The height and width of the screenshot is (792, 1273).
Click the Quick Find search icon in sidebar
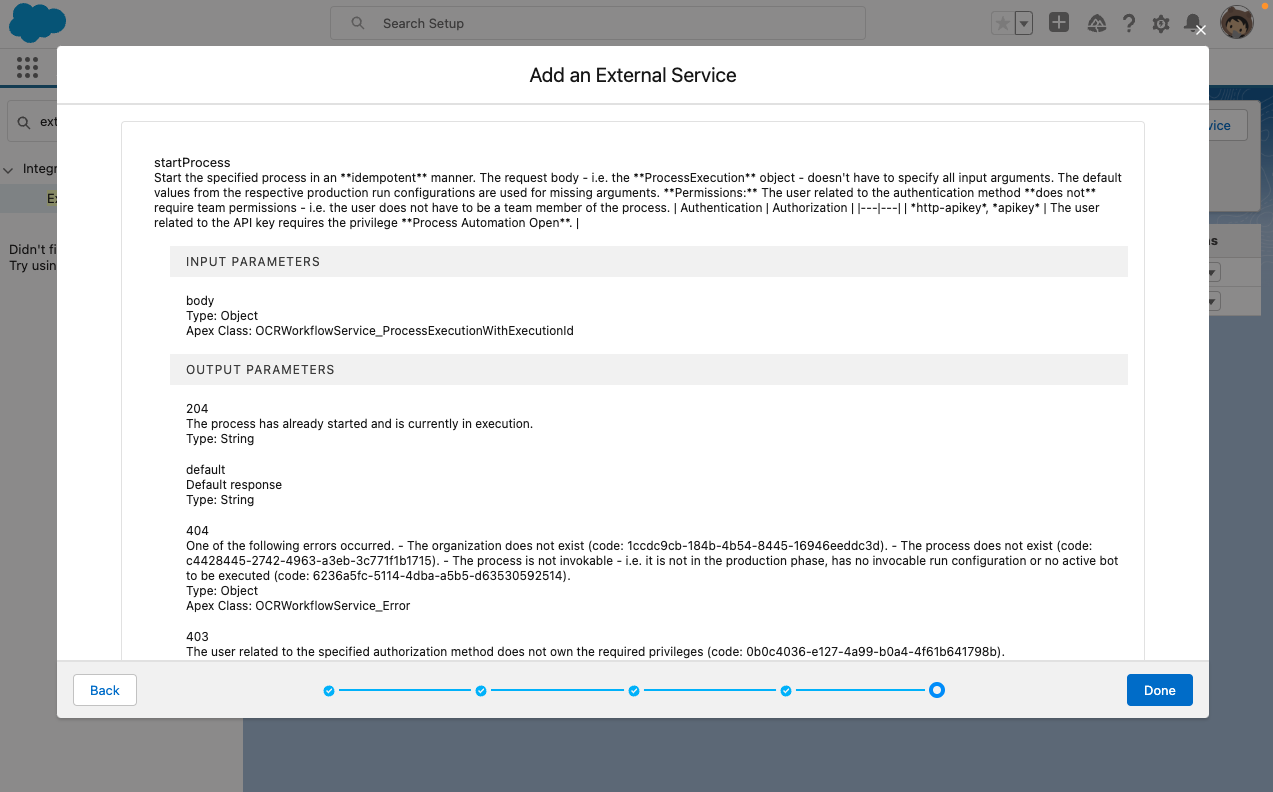[24, 122]
